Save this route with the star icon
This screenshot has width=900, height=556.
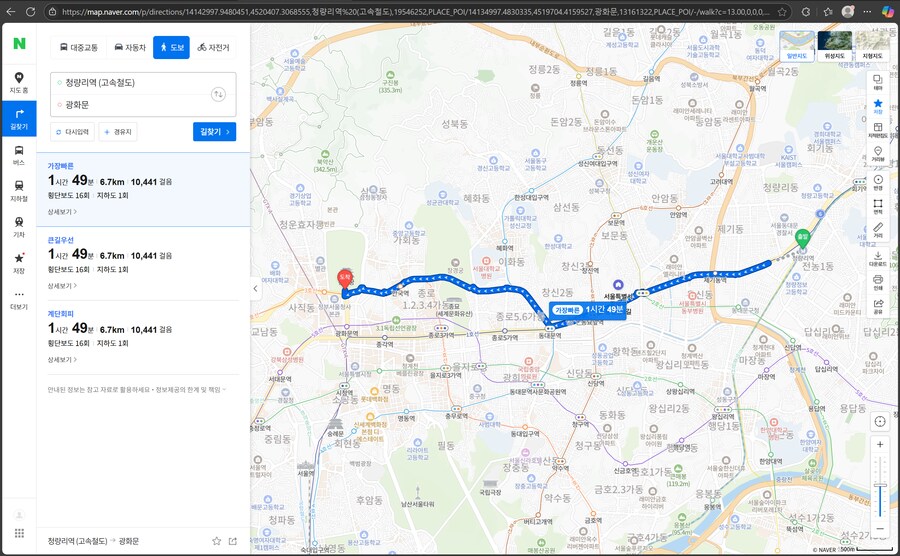(216, 541)
